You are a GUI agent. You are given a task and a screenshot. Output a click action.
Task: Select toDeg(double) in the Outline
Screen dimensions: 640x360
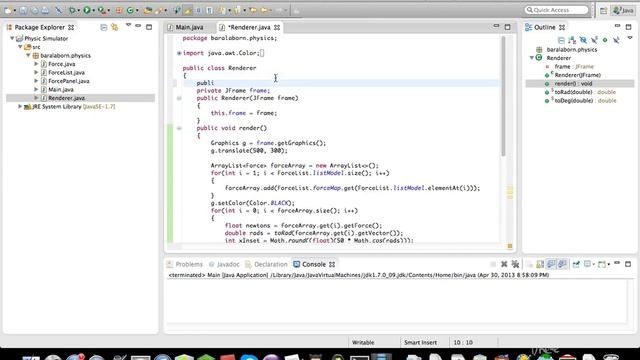585,101
